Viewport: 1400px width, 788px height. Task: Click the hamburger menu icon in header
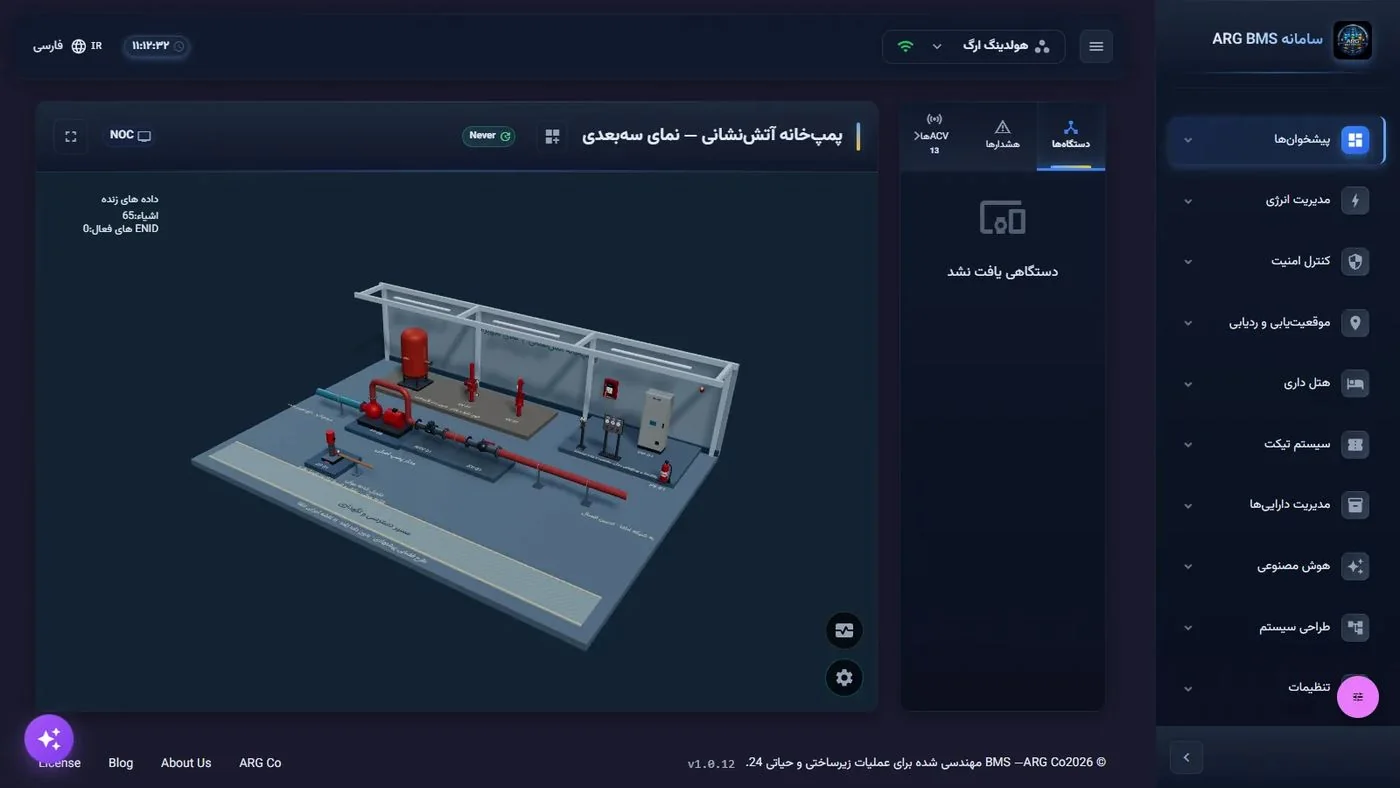[x=1096, y=46]
